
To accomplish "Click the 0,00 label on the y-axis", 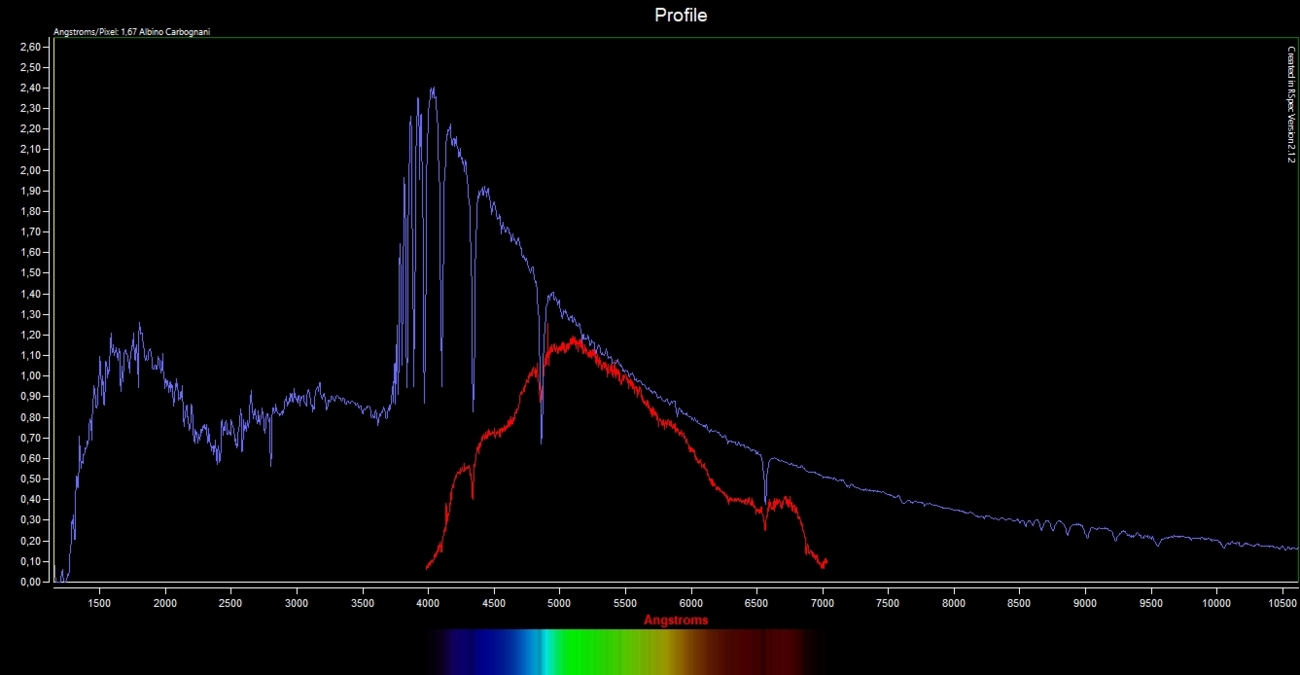I will 30,582.
